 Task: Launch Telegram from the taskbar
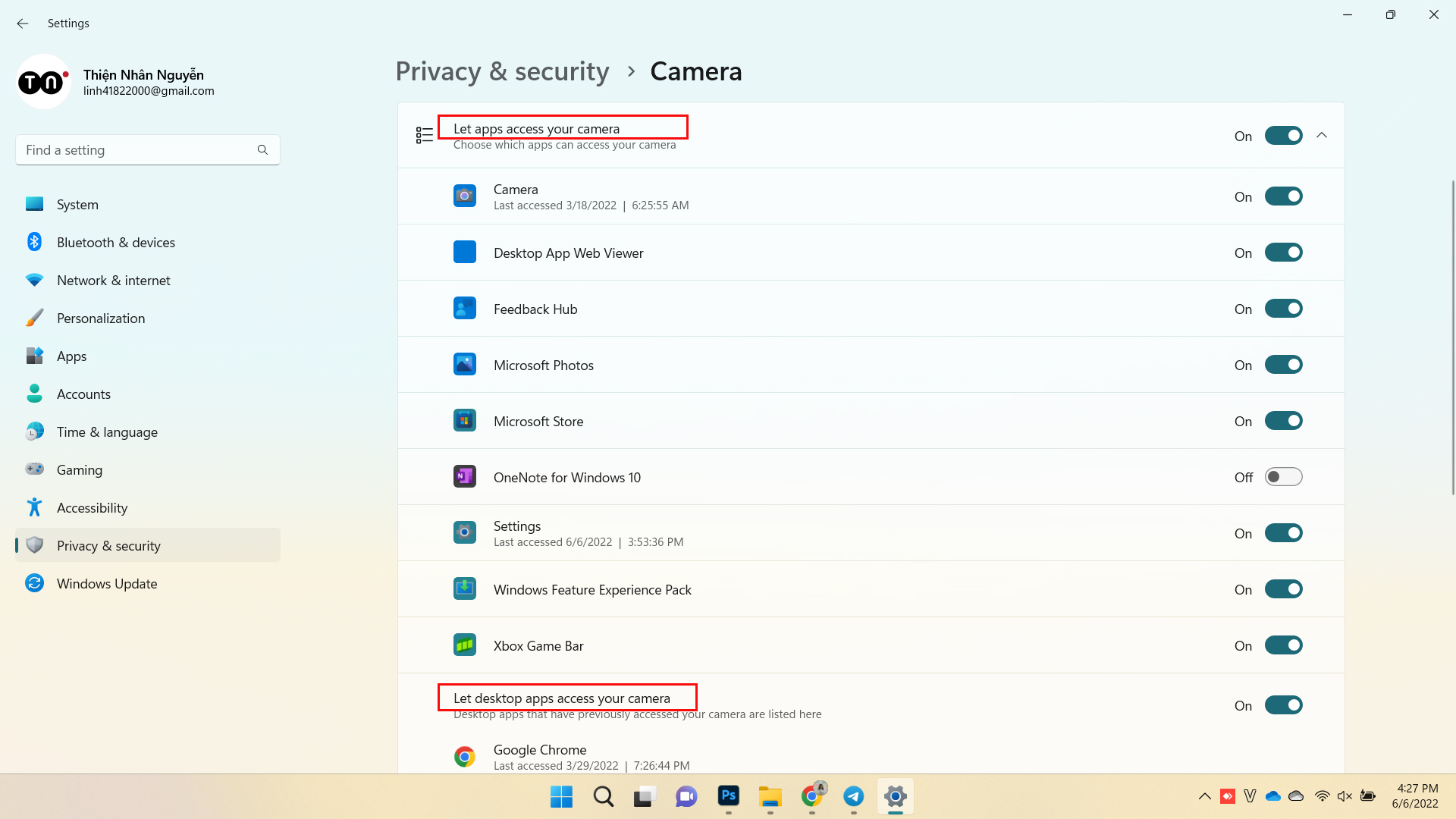coord(854,797)
